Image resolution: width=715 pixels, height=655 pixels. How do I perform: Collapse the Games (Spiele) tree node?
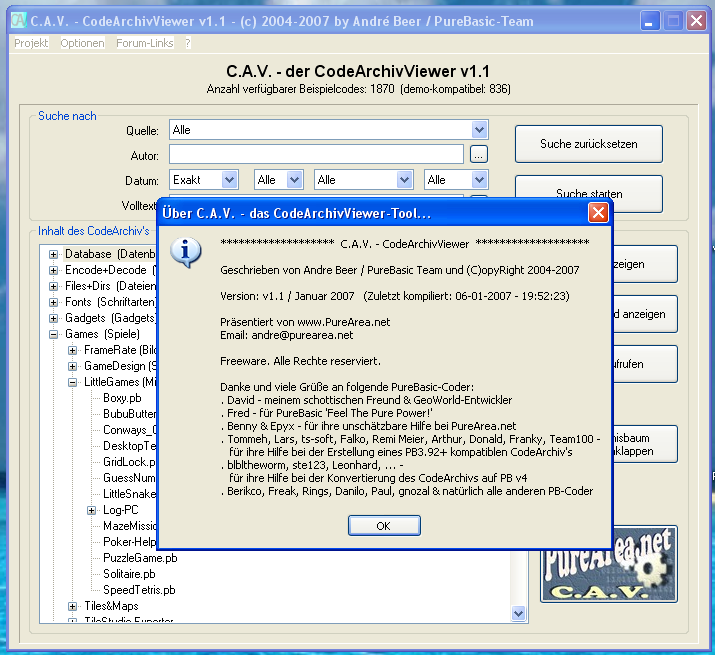click(53, 334)
